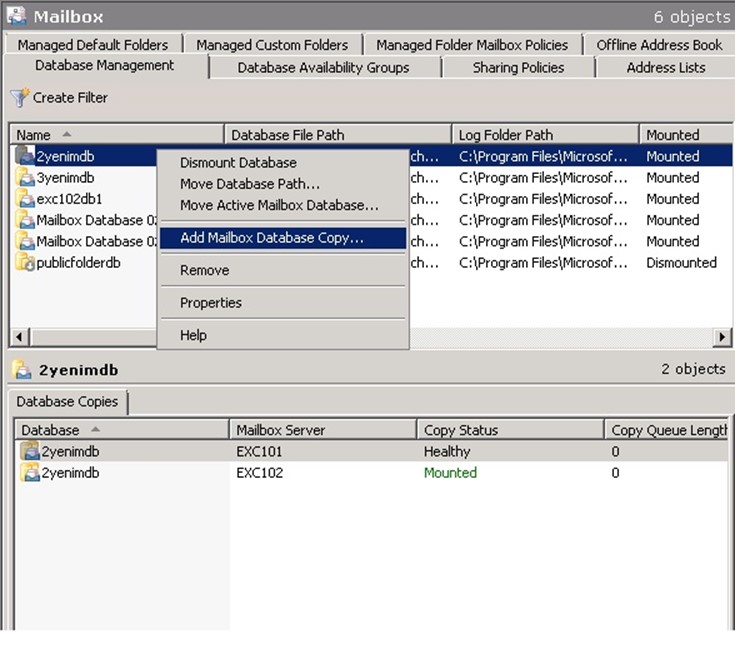735x649 pixels.
Task: Choose Add Mailbox Database Copy from menu
Action: pyautogui.click(x=271, y=238)
